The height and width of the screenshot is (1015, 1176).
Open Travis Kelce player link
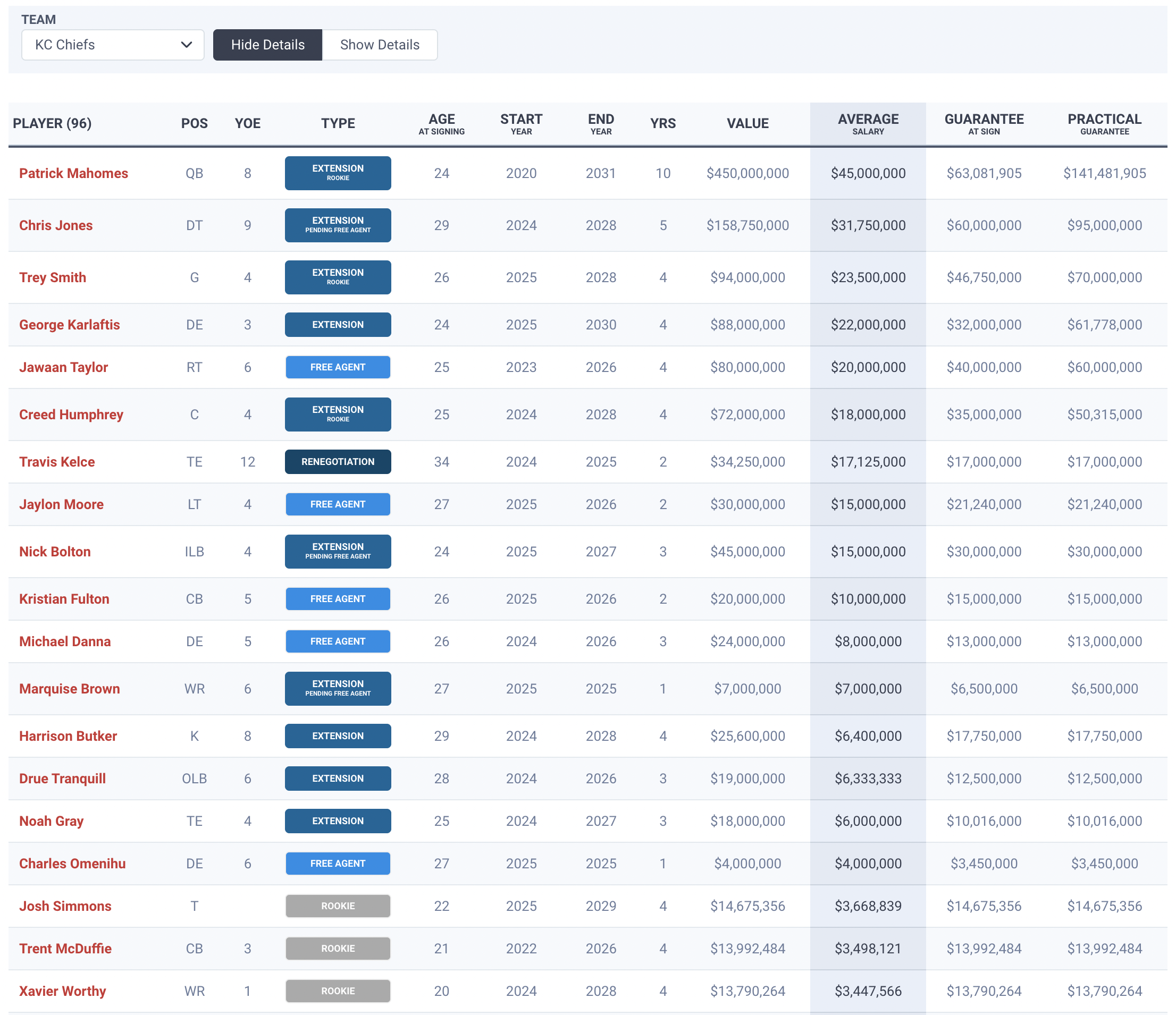click(57, 462)
